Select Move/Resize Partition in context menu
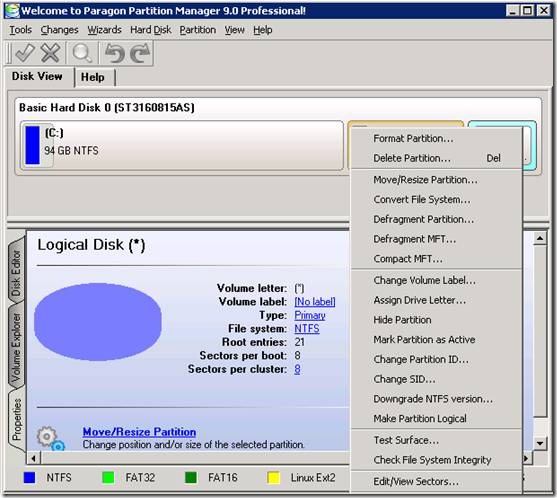 coord(437,180)
